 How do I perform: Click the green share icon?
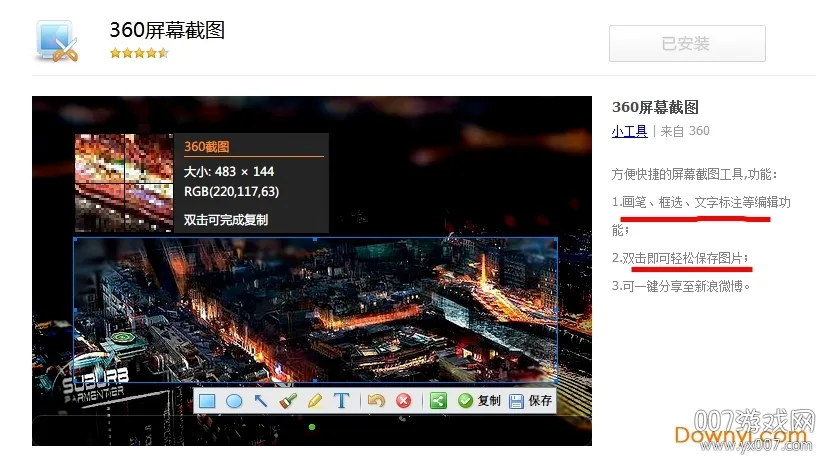click(438, 401)
